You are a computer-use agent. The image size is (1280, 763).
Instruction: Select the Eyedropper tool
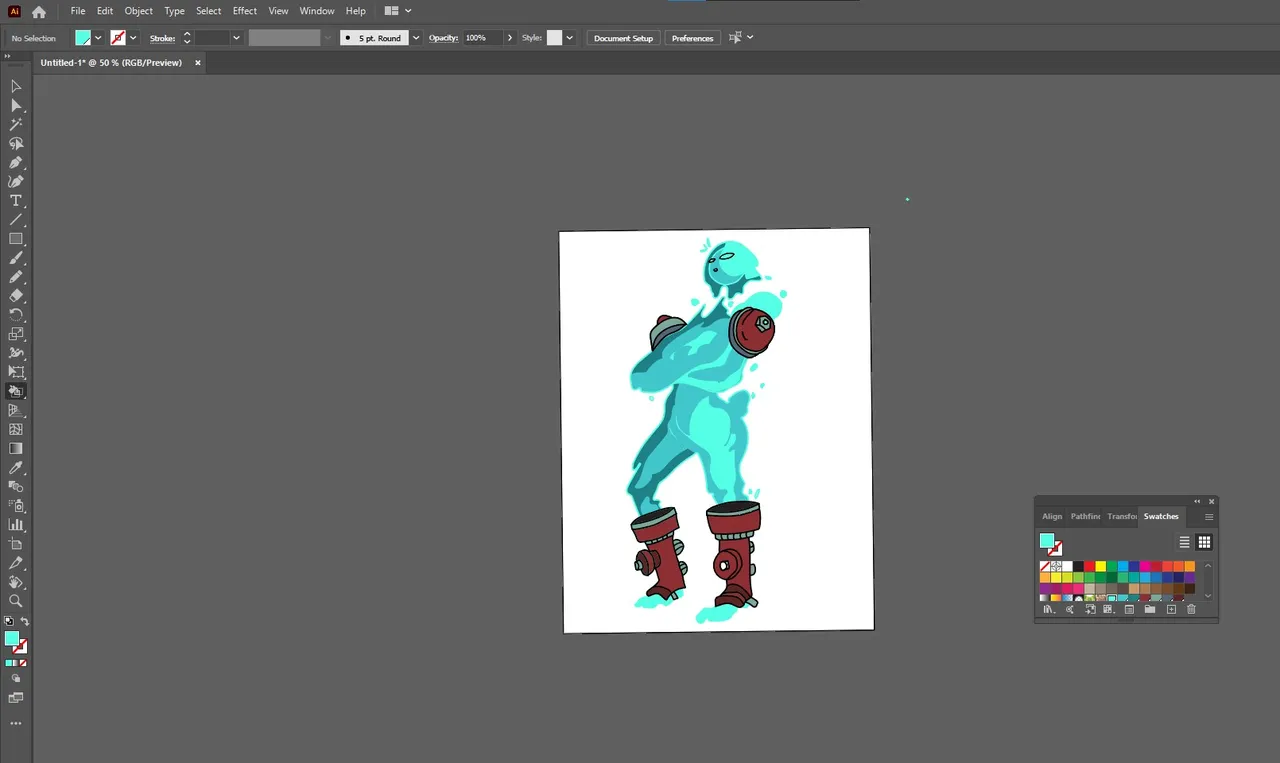tap(16, 467)
